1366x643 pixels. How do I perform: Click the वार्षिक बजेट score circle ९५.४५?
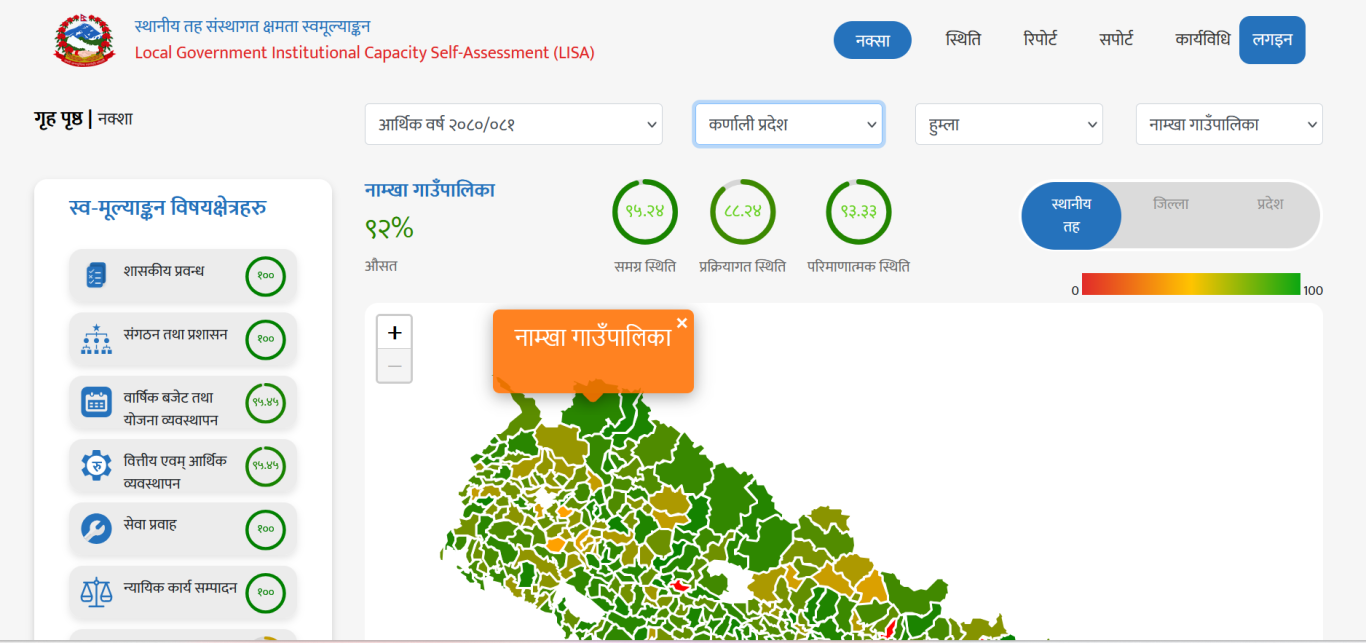(265, 402)
